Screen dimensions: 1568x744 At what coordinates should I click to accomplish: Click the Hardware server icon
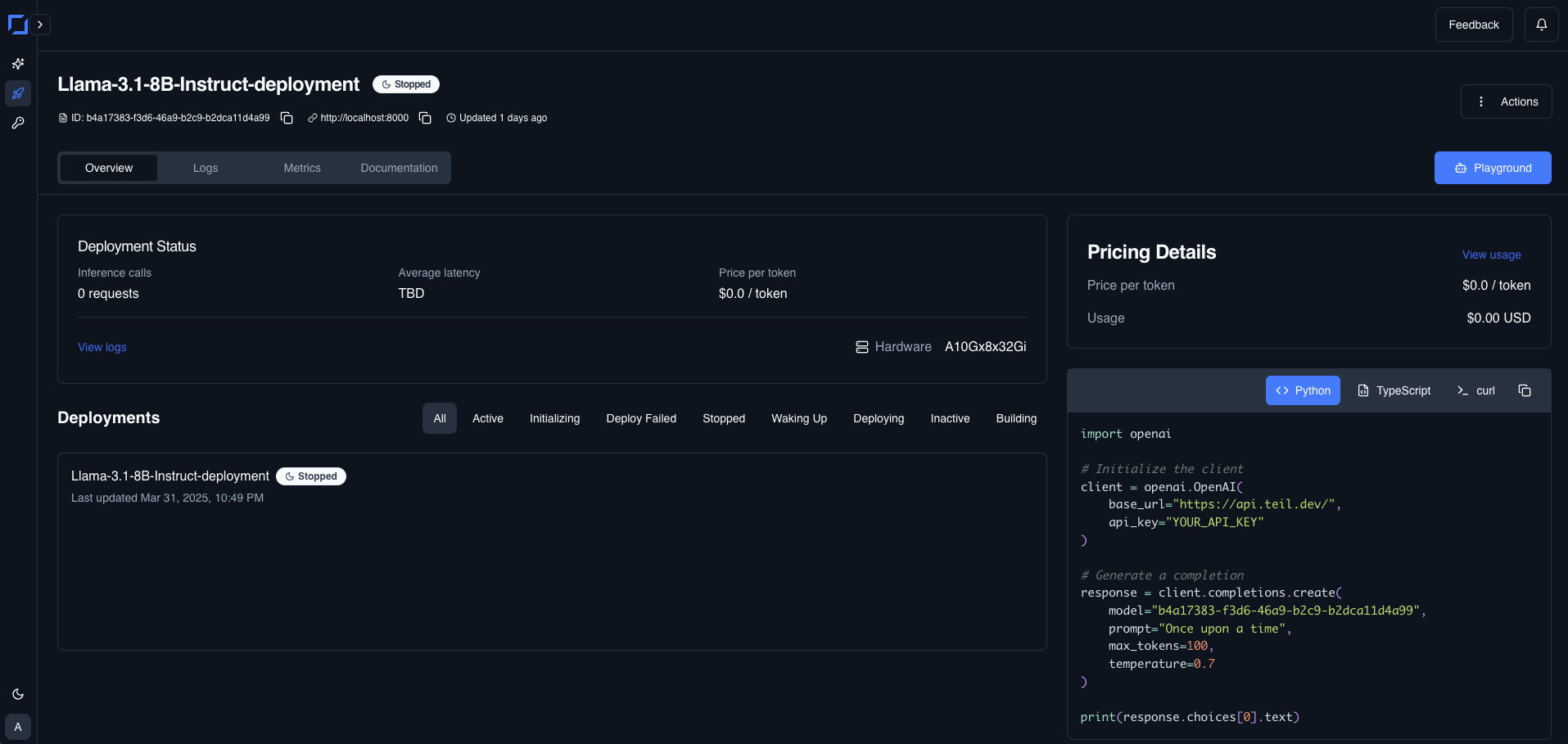861,347
